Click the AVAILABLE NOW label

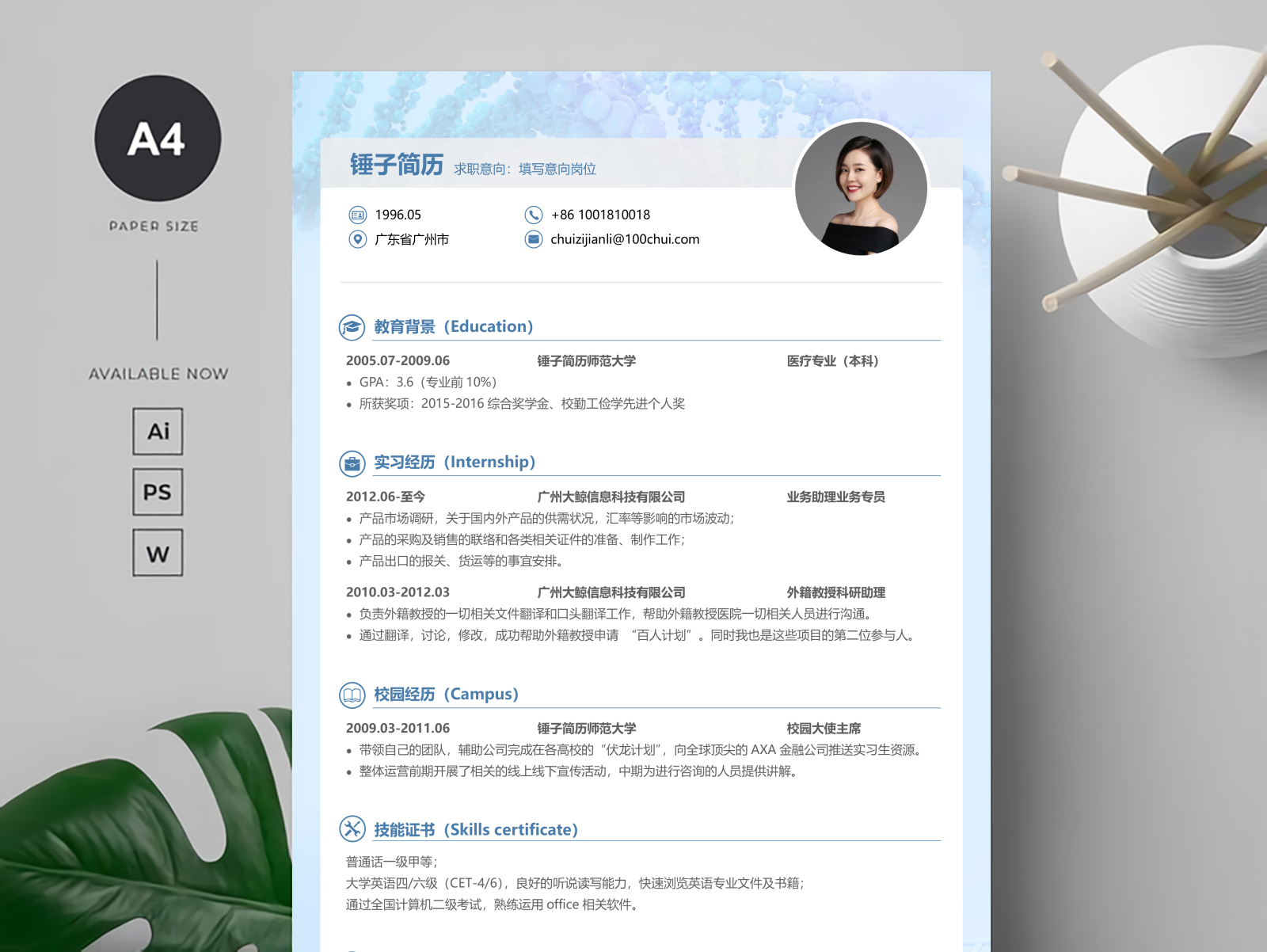click(158, 374)
